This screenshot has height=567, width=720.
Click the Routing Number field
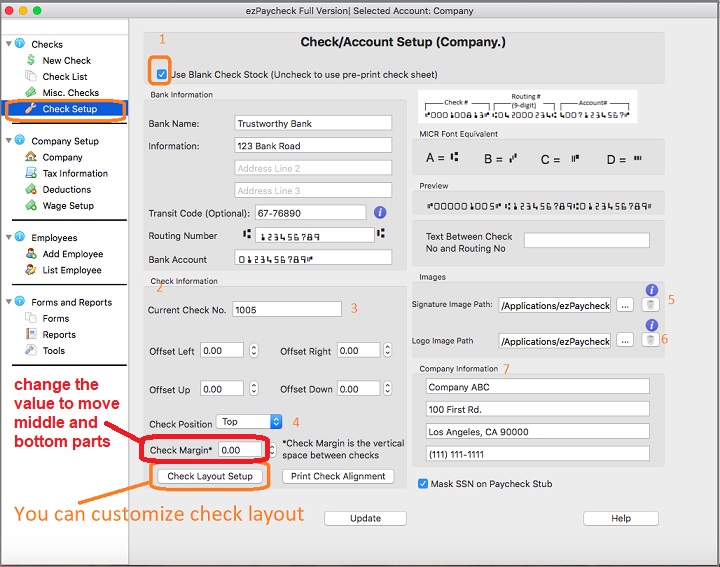[x=315, y=235]
